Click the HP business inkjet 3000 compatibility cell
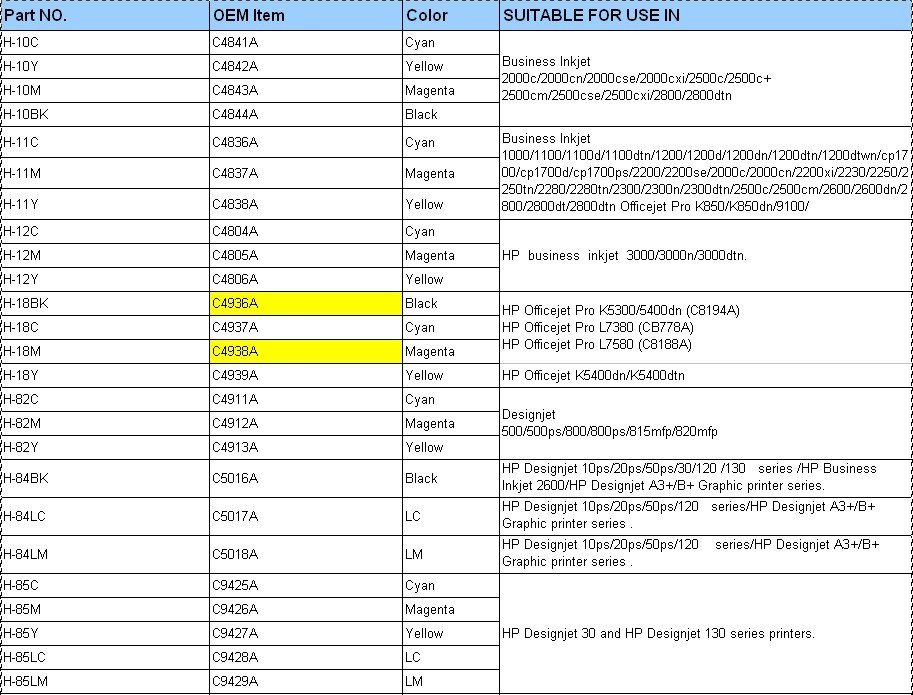 point(705,255)
